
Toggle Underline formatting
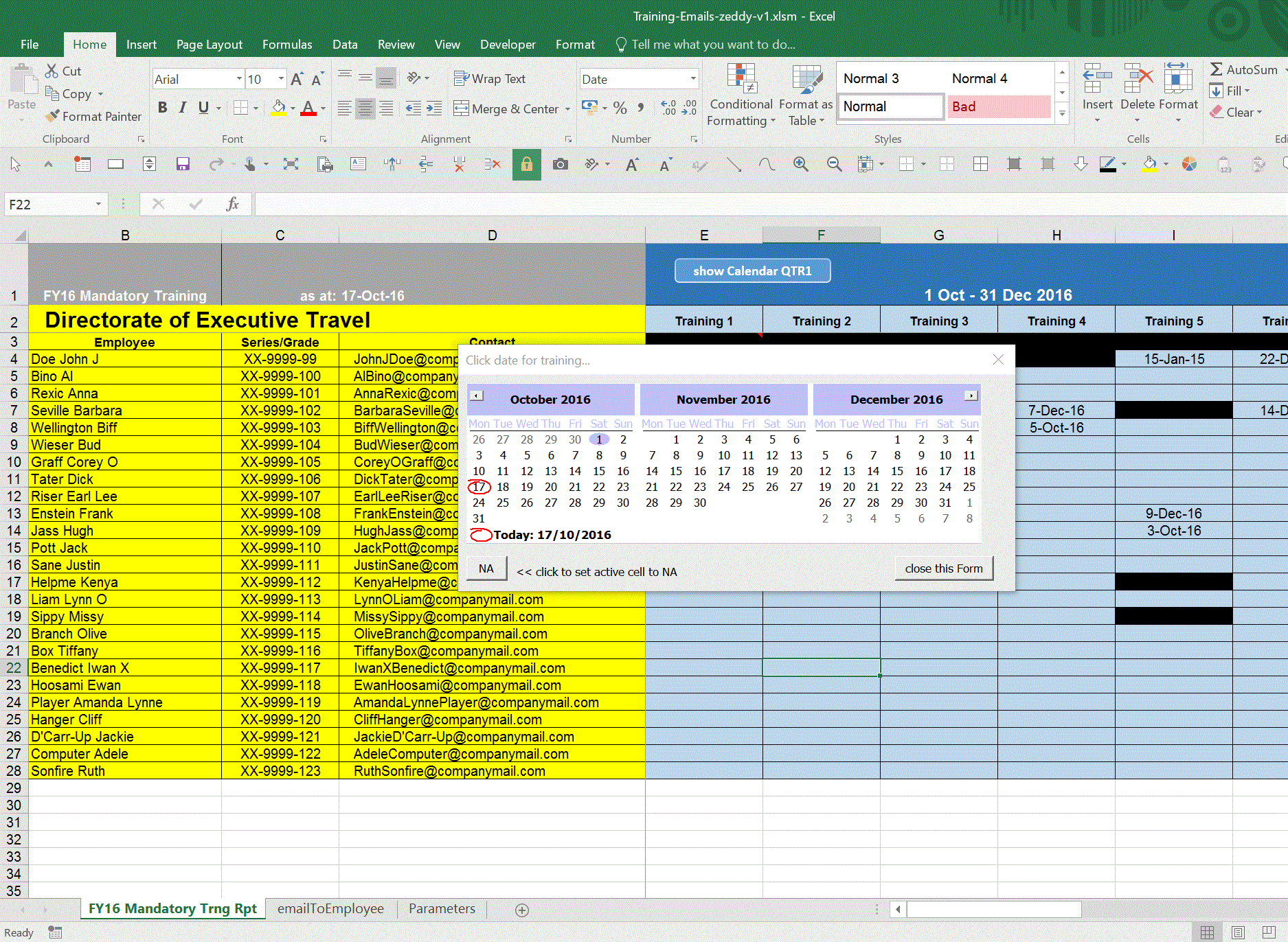tap(203, 108)
